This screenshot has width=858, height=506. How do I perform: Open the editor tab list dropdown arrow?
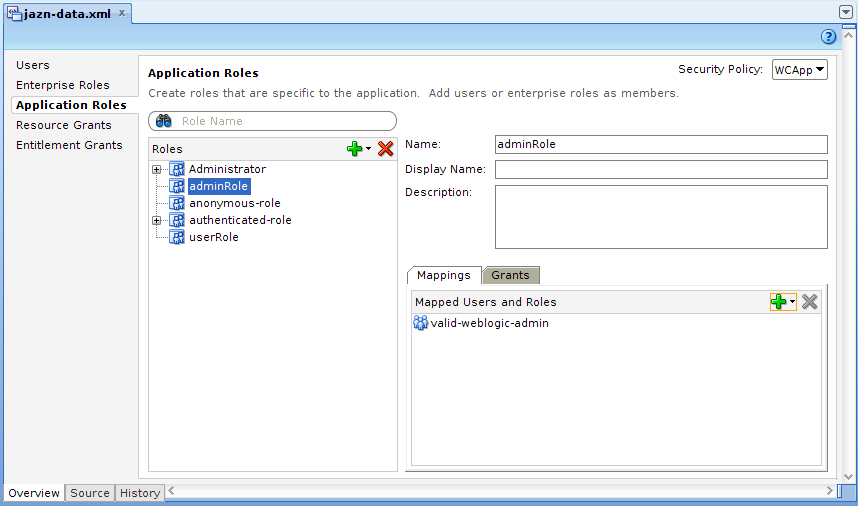click(846, 13)
